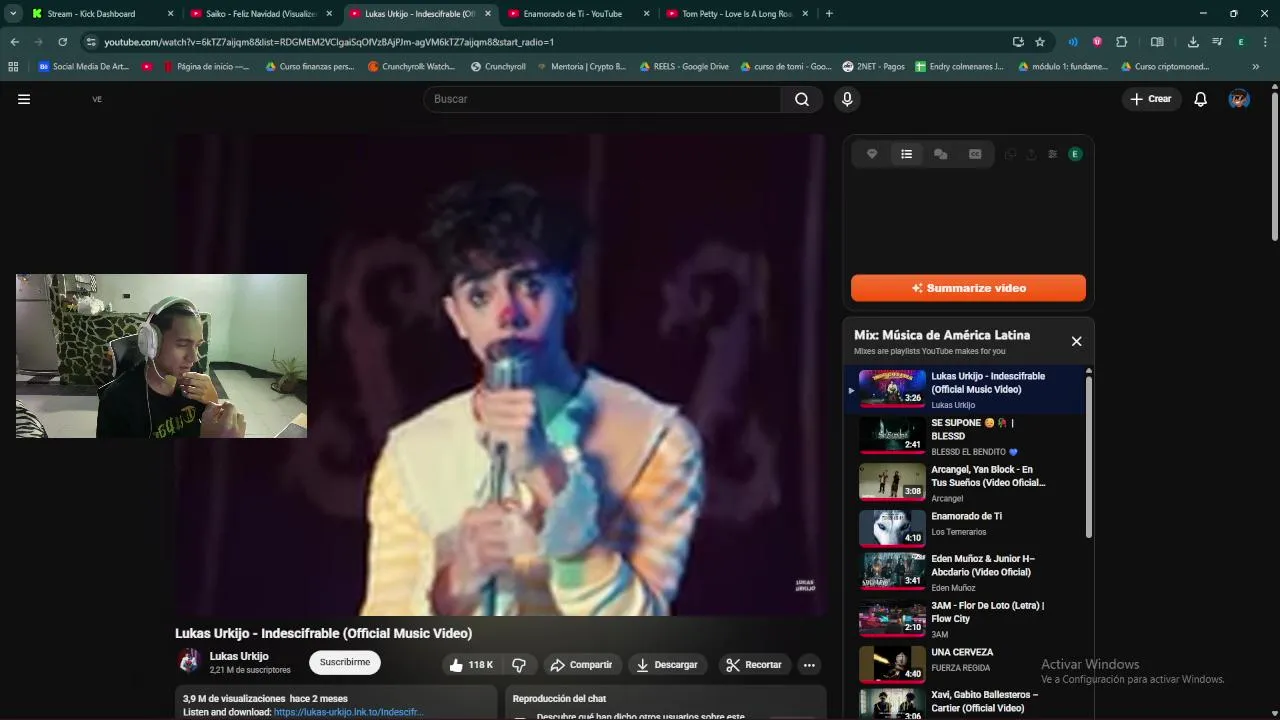Open the sliders settings icon in summary panel
The image size is (1280, 720).
point(1052,154)
